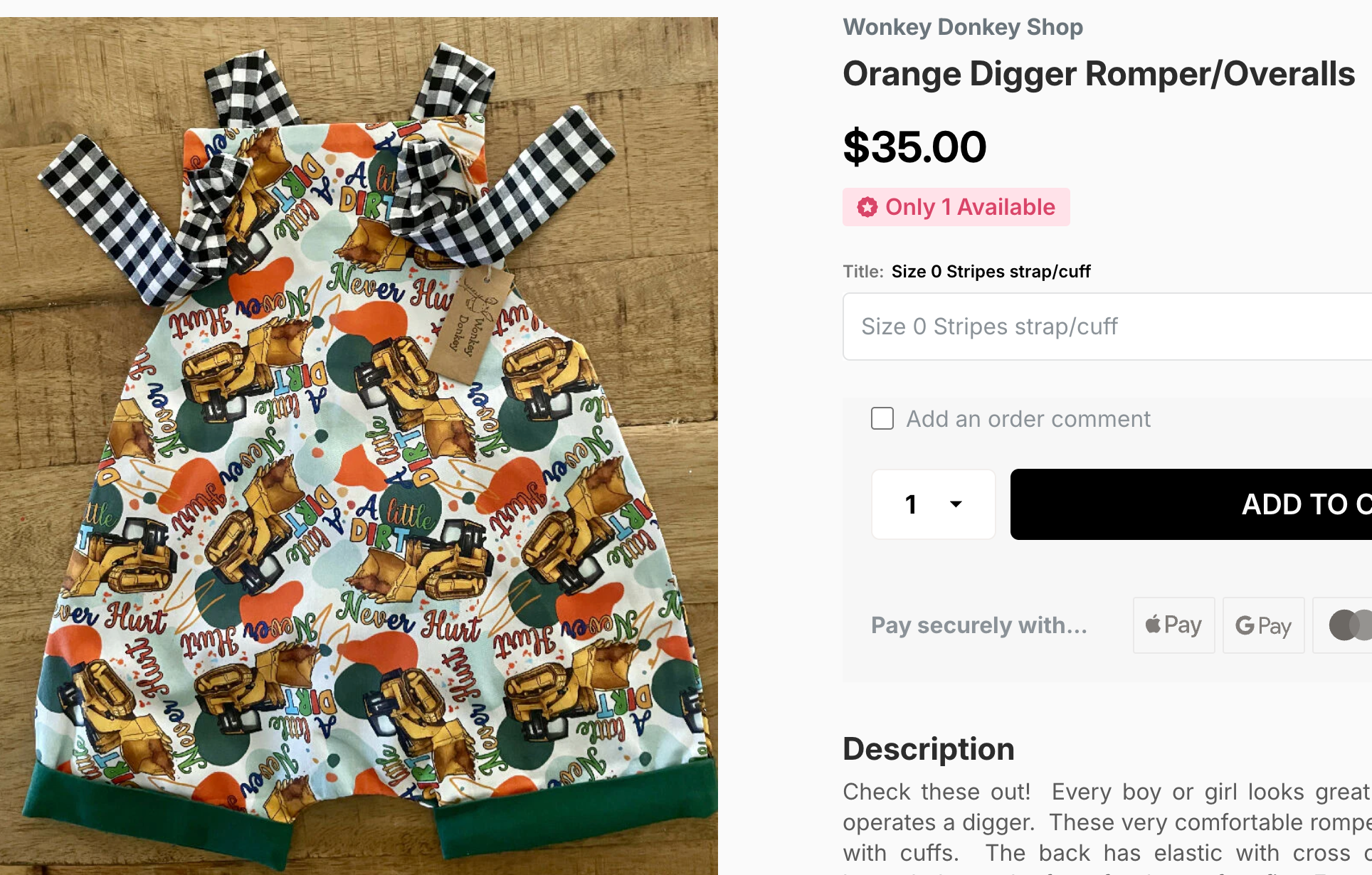Click the Google Pay payment icon

click(1263, 625)
